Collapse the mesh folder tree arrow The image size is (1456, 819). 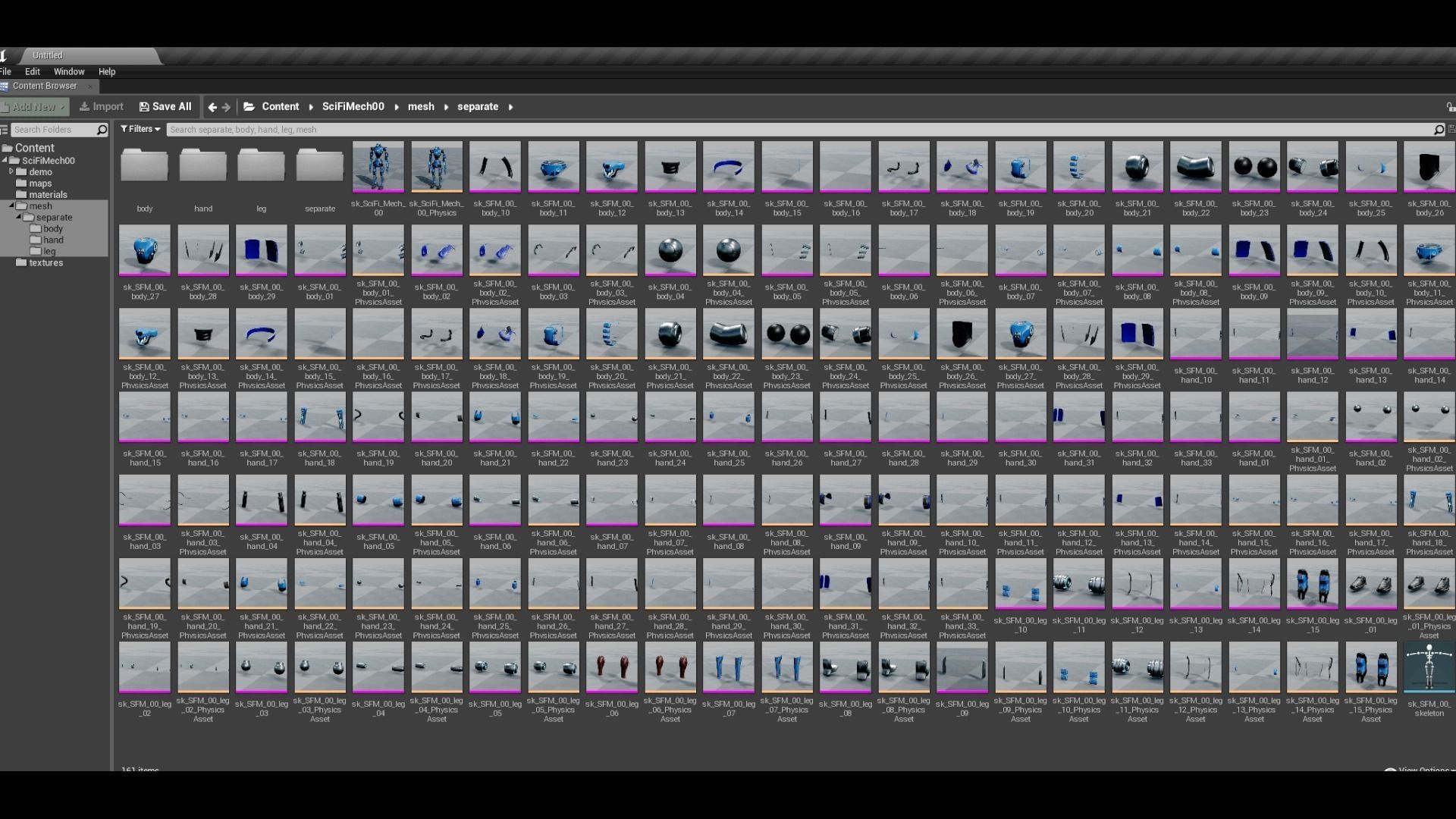tap(11, 206)
